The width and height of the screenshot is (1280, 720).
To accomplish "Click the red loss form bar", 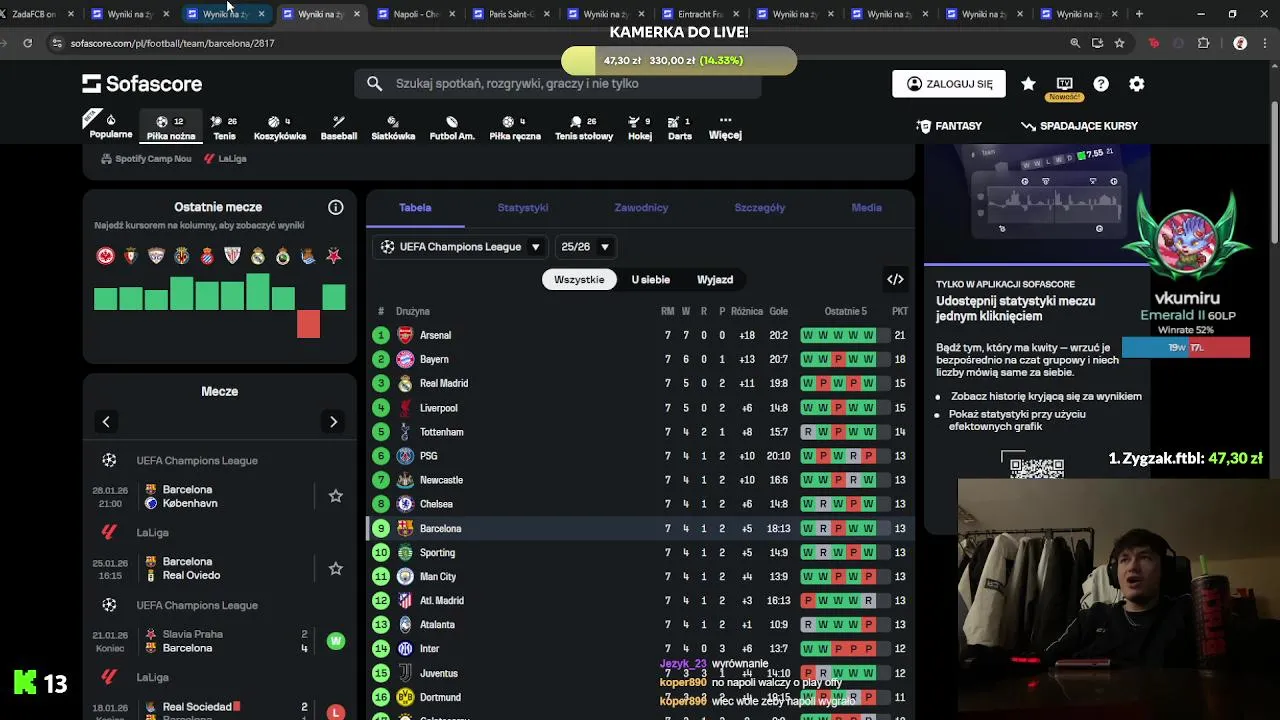I will tap(308, 324).
